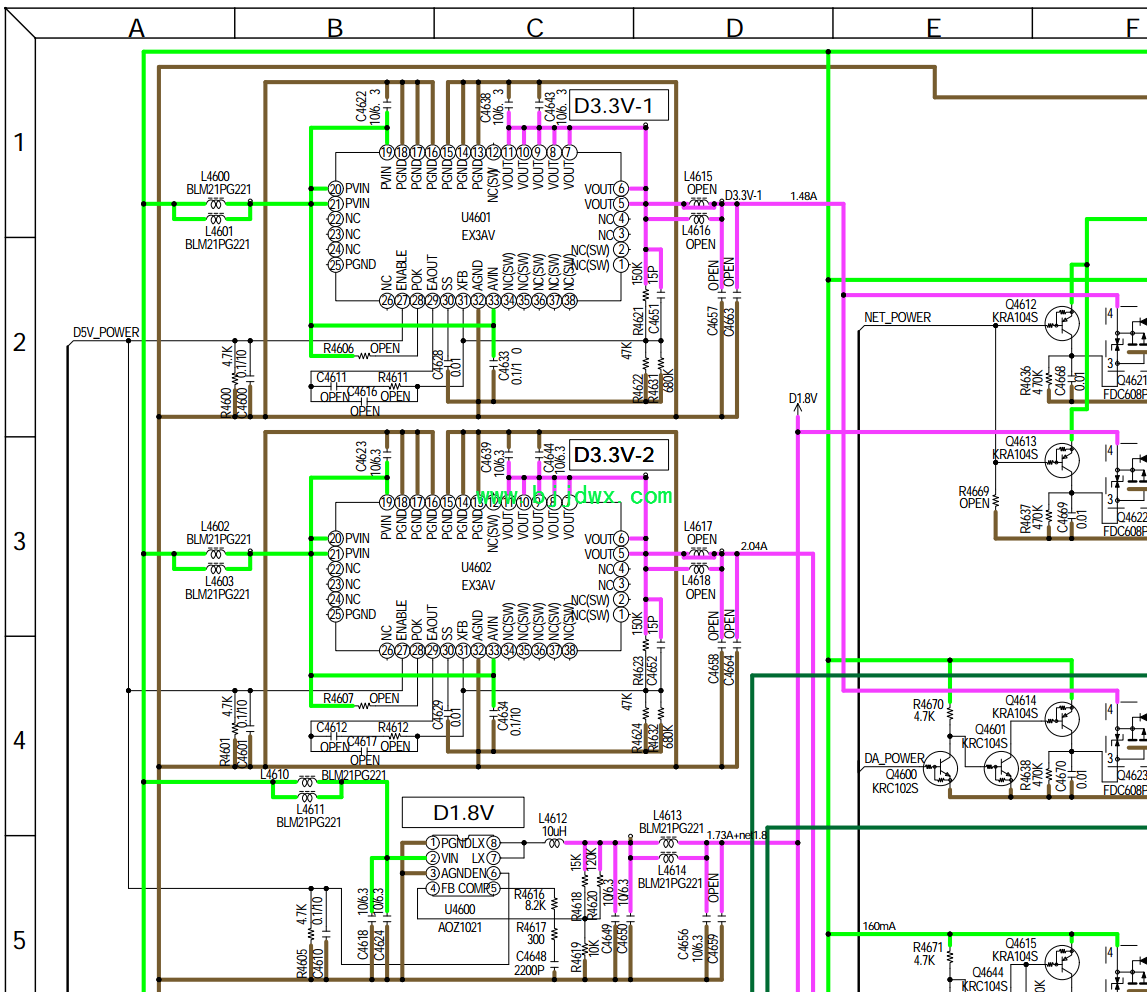Select the L4613 inductor label

pos(667,815)
